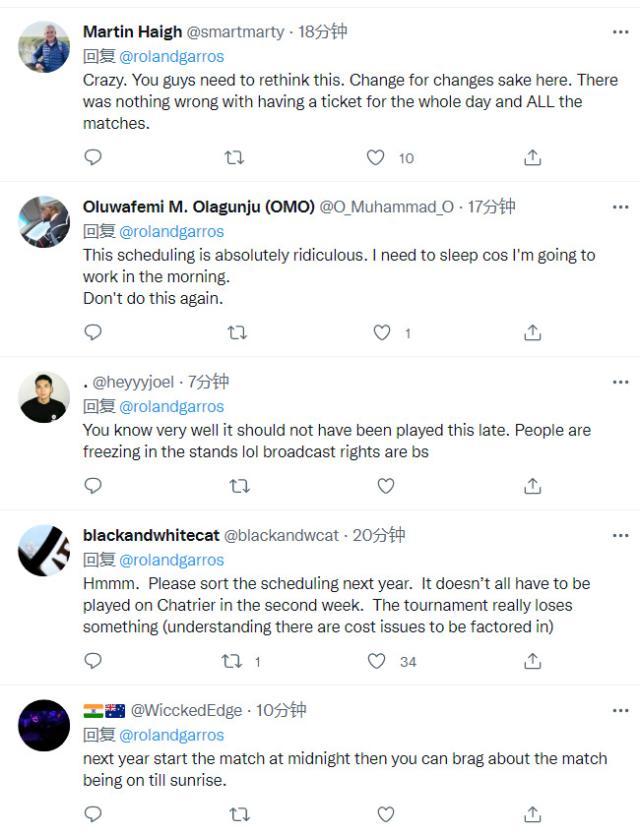
Task: Retweet the heyyyjoel tweet
Action: (239, 486)
